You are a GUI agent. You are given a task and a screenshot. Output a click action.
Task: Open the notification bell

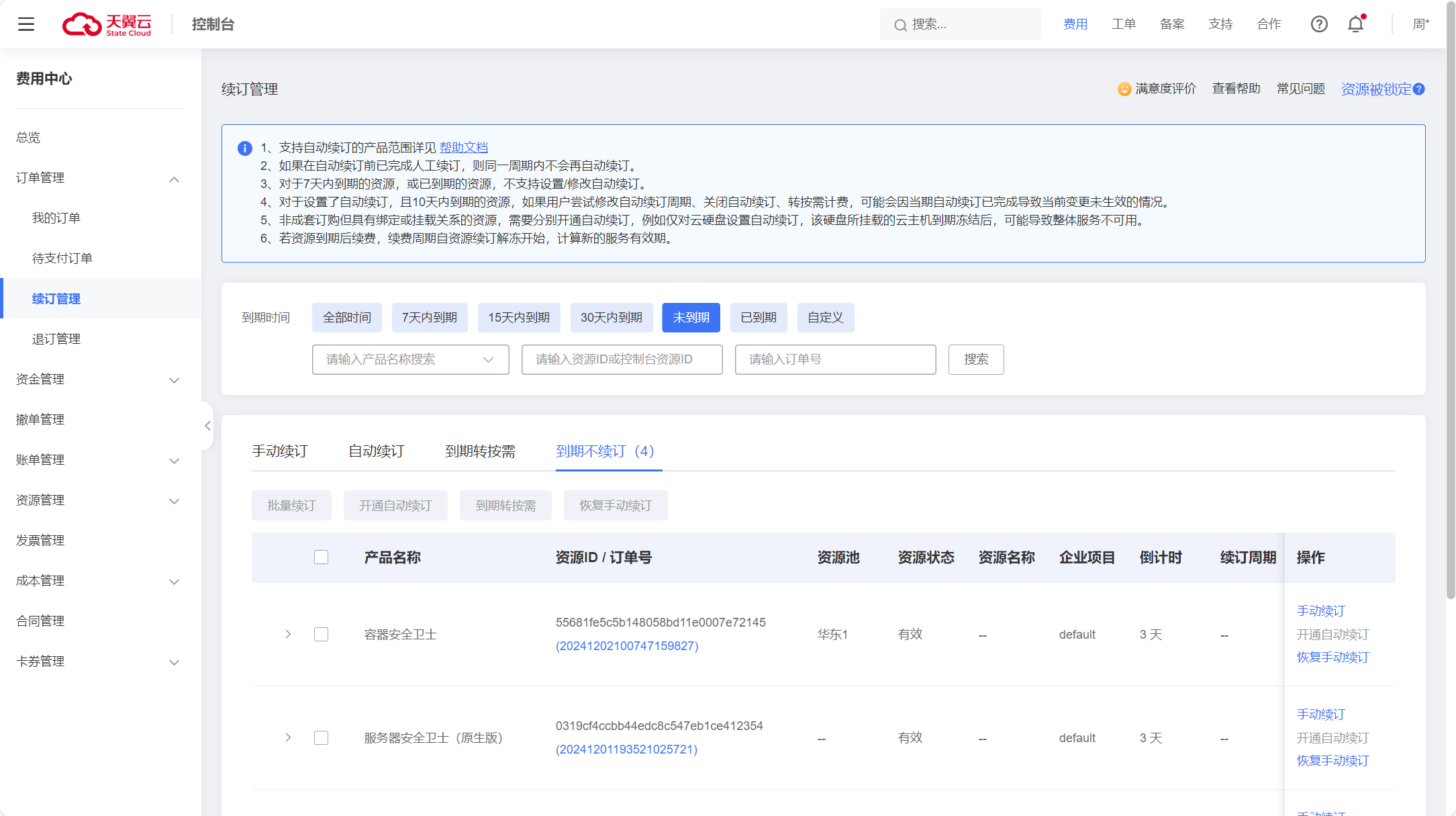pos(1356,24)
